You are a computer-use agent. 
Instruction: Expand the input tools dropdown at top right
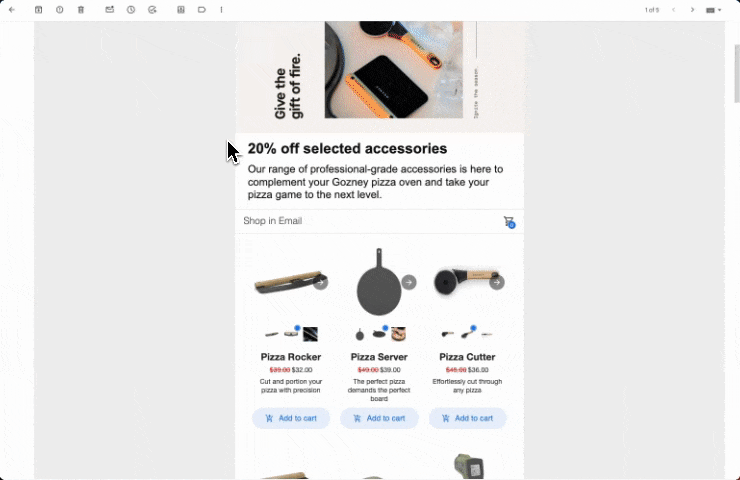(713, 10)
